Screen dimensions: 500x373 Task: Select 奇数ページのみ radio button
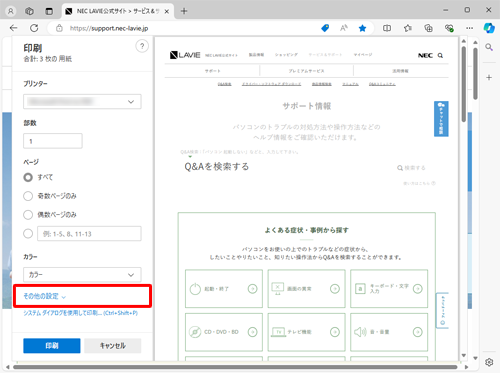tap(28, 196)
